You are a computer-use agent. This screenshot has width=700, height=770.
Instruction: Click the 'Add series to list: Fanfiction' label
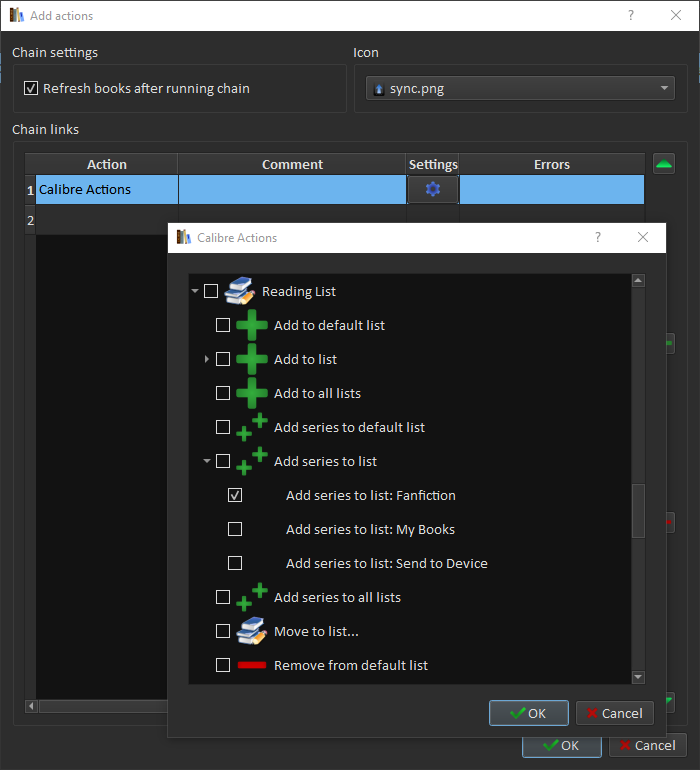coord(371,495)
